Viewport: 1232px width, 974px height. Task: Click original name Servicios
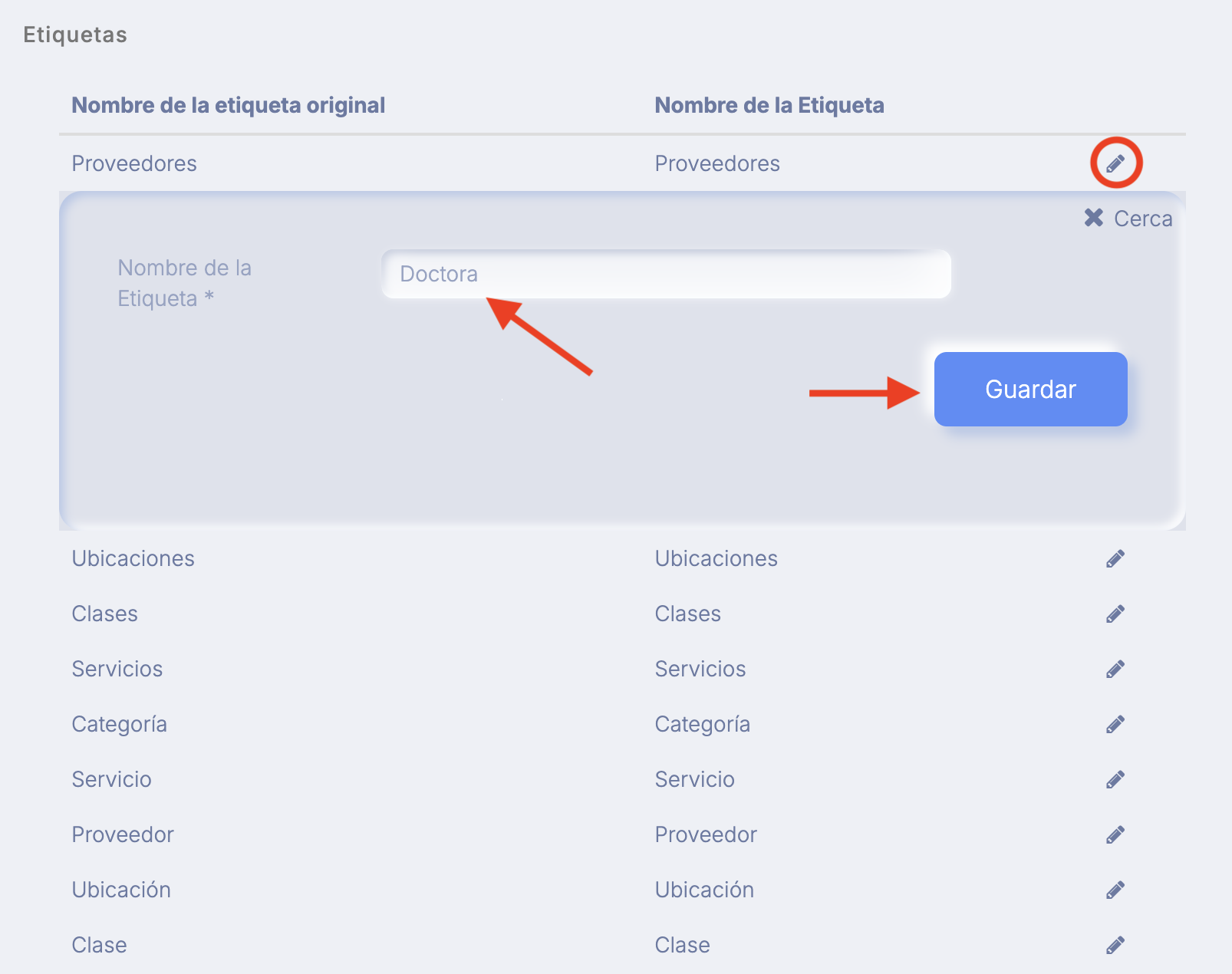click(117, 669)
